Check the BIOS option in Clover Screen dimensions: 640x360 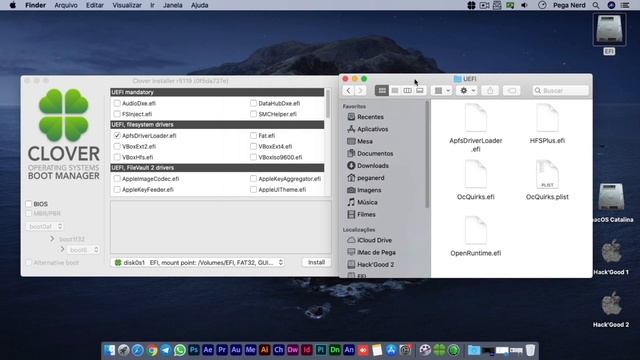pyautogui.click(x=29, y=204)
